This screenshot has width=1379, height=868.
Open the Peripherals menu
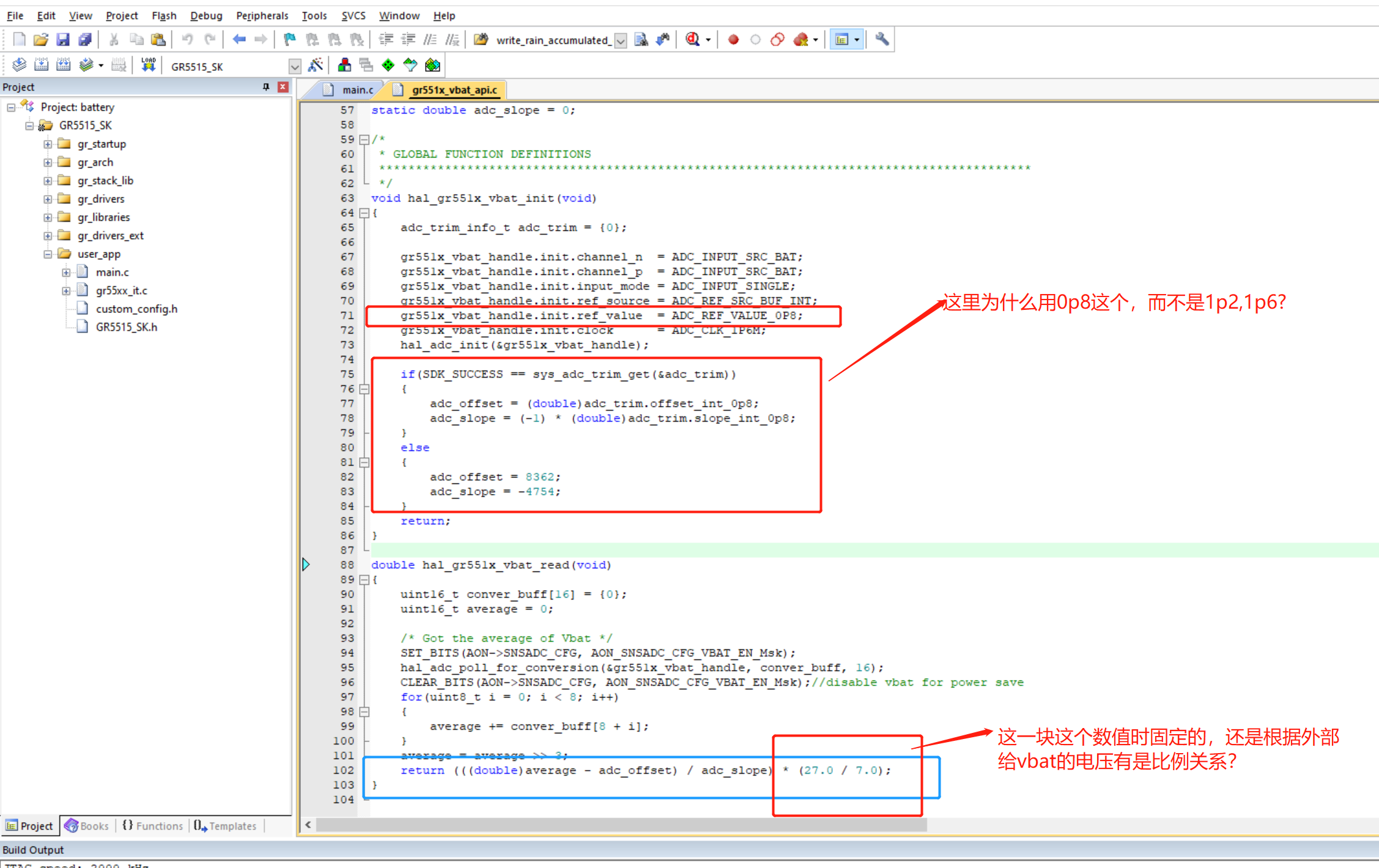coord(262,15)
